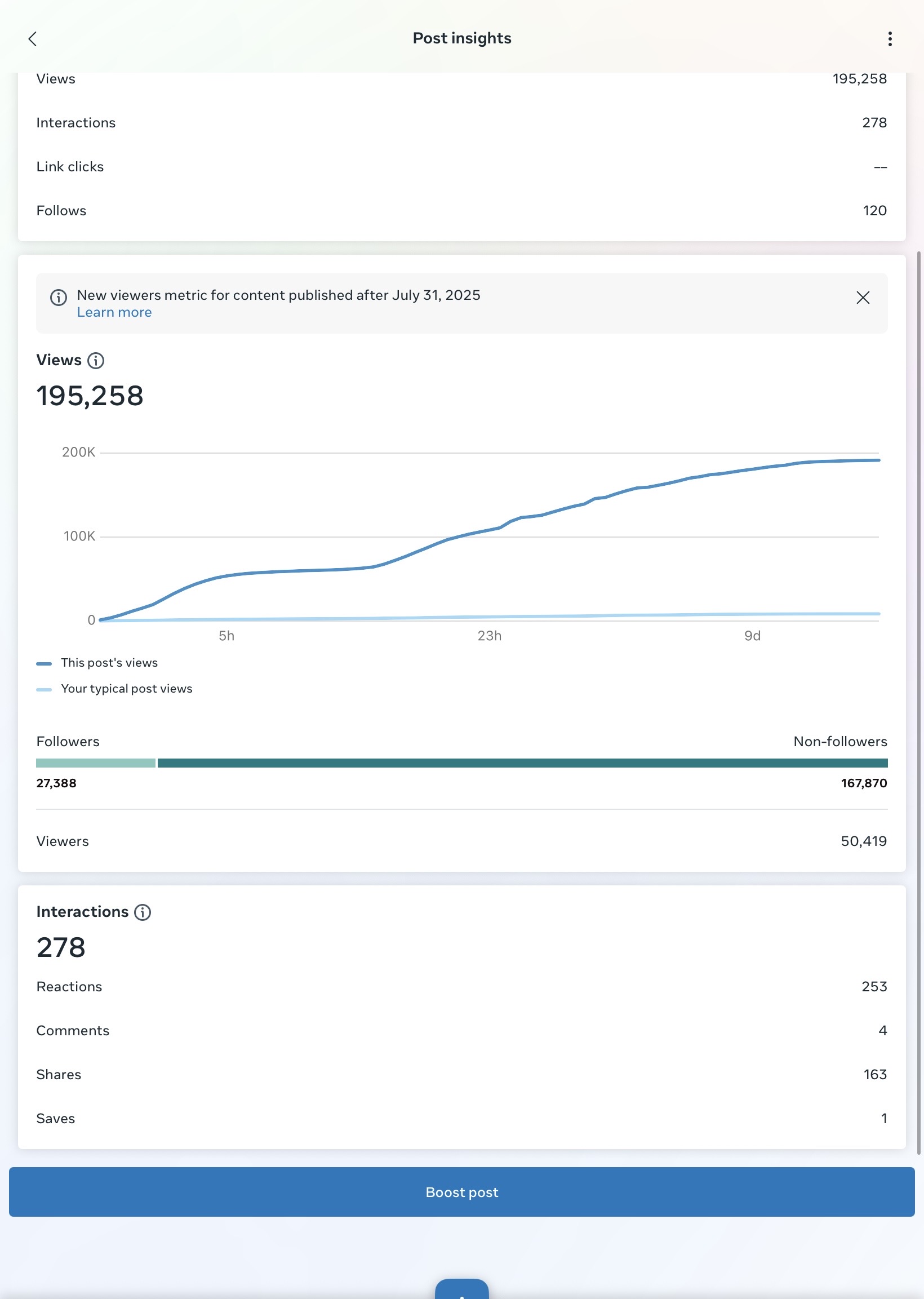Screen dimensions: 924x1299
Task: Click the notice's information icon
Action: click(59, 298)
